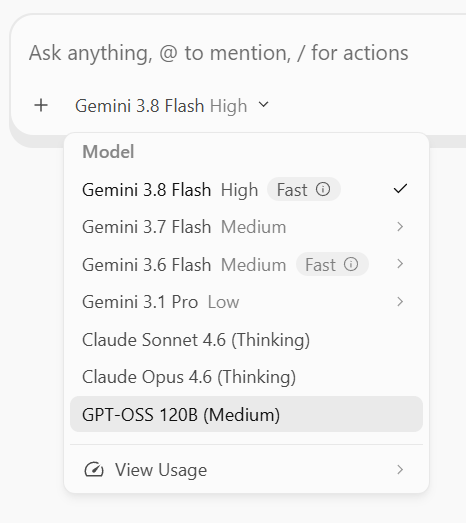Choose GPT-OSS 120B (Medium) model
Viewport: 466px width, 523px height.
pyautogui.click(x=246, y=414)
